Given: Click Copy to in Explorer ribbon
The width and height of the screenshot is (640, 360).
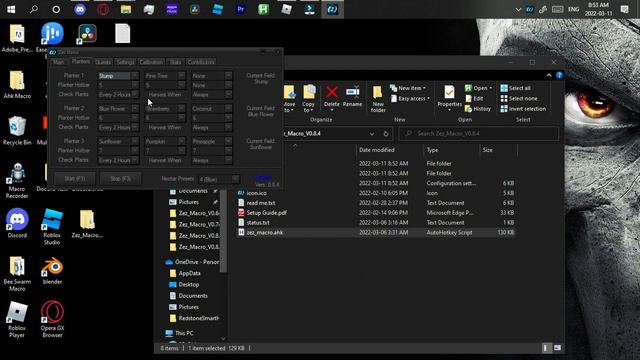Looking at the screenshot, I should click(x=309, y=99).
